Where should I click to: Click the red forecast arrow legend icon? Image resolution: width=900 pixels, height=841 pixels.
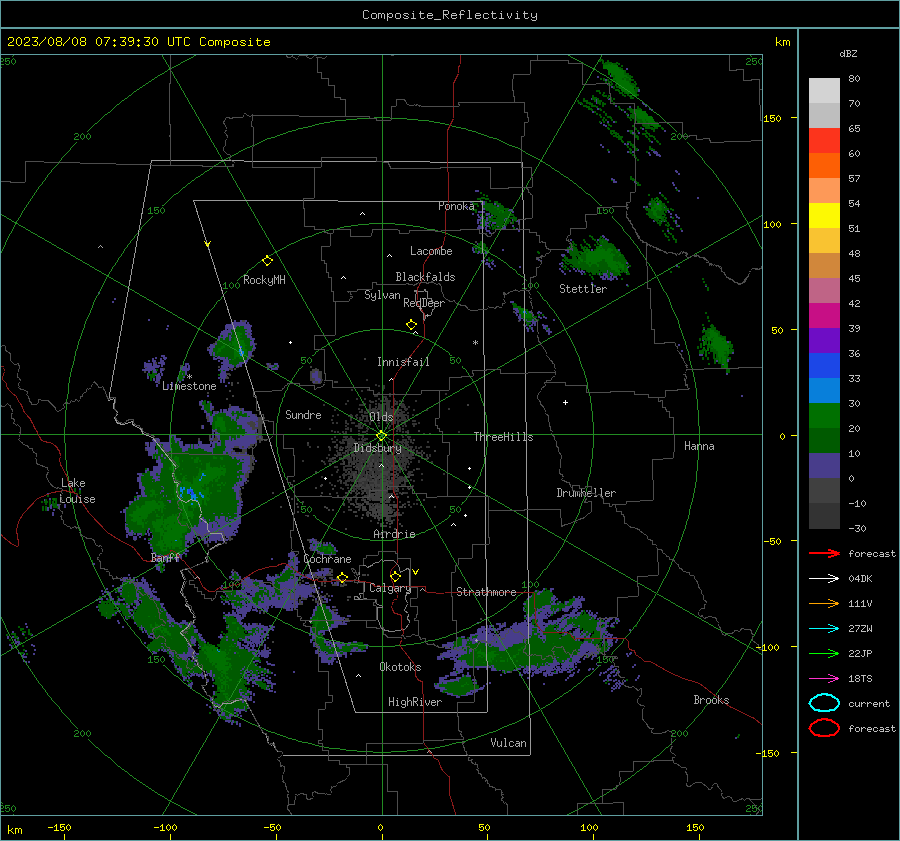[x=824, y=553]
